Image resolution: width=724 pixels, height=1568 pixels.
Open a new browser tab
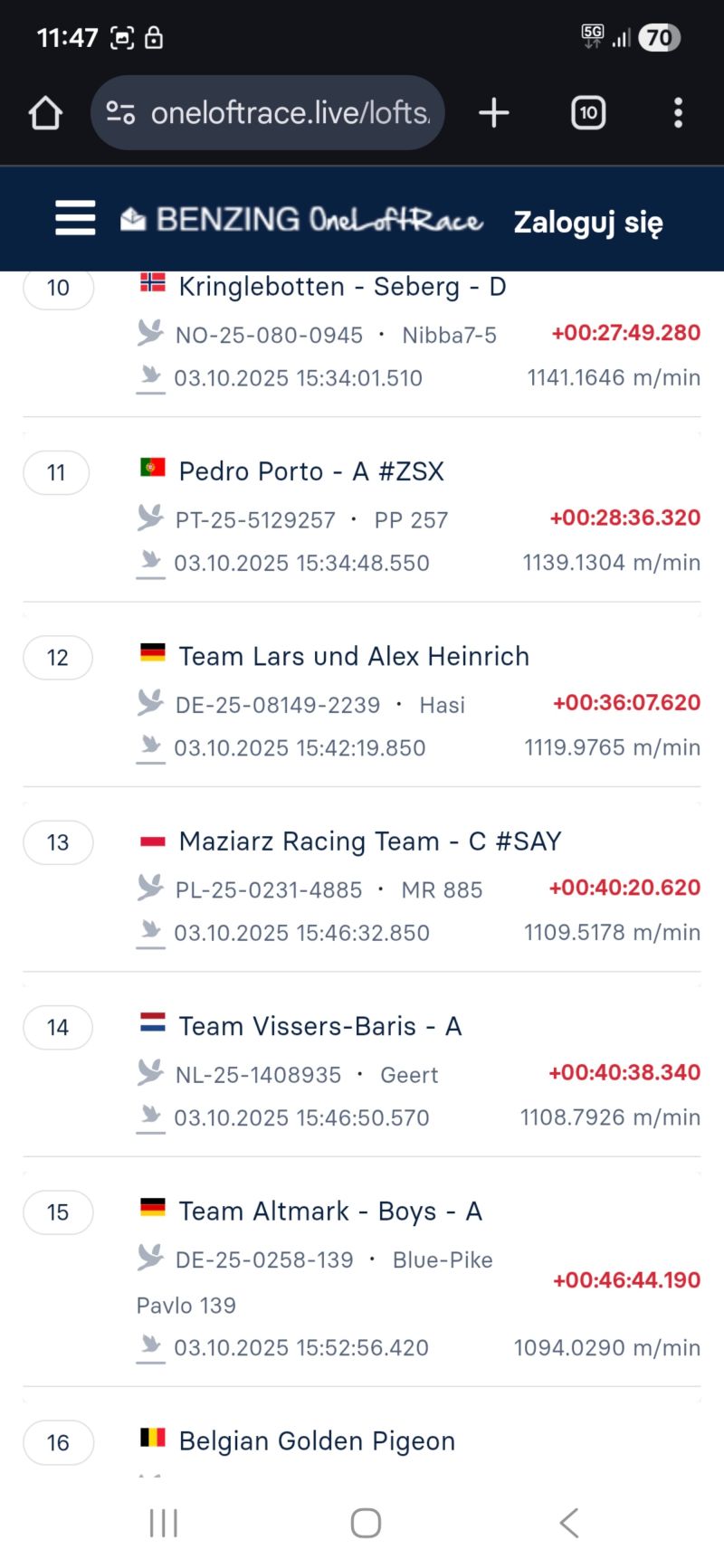[494, 113]
